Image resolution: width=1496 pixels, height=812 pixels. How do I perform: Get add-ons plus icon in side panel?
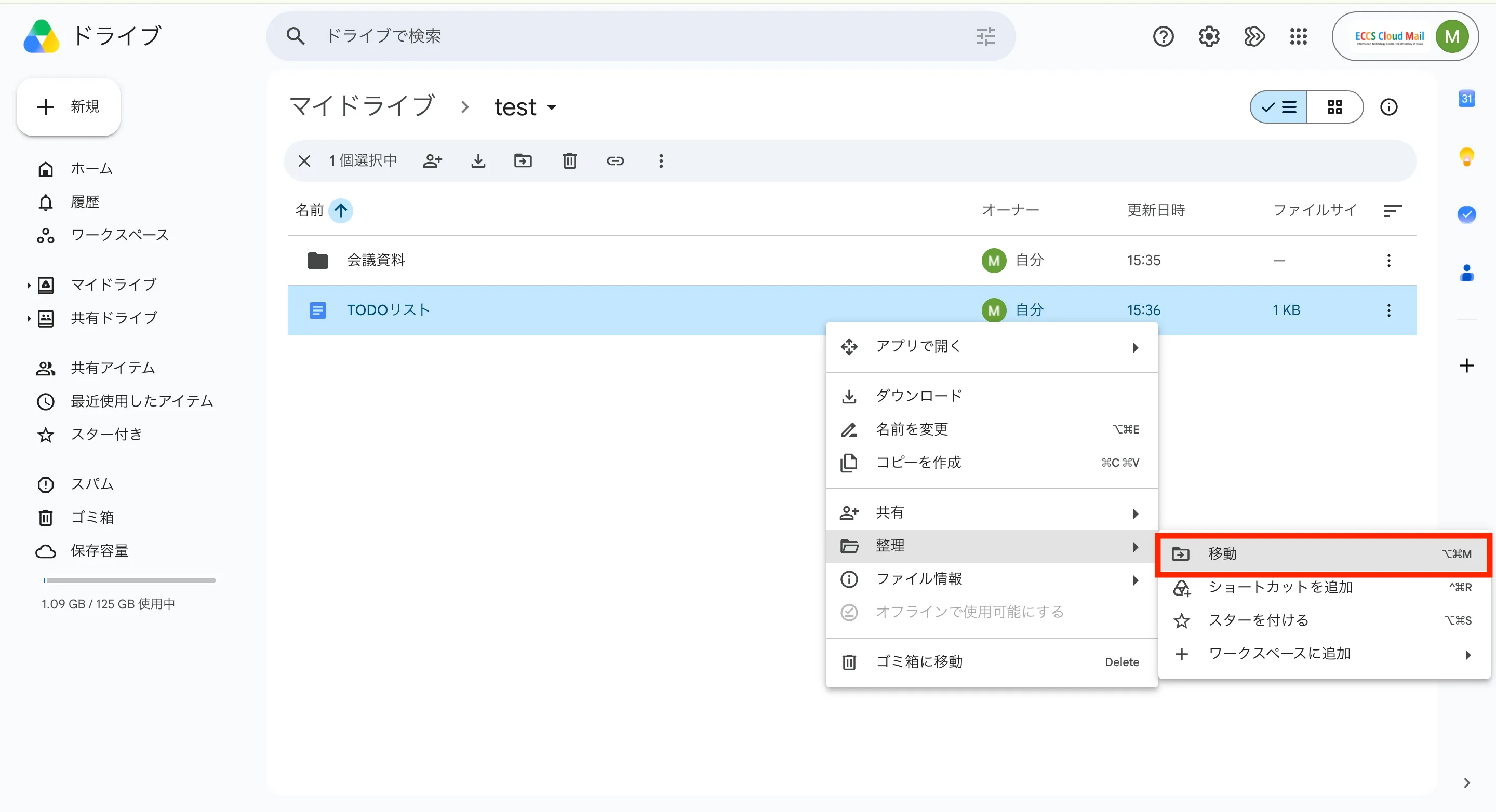[1467, 366]
